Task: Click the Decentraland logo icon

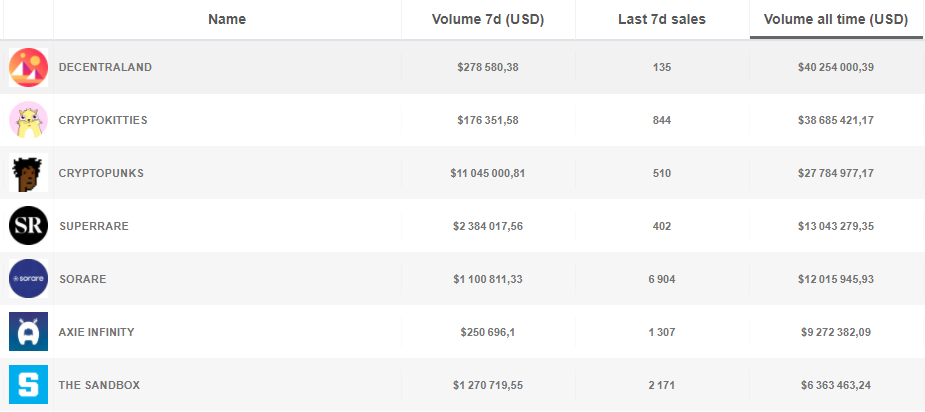Action: click(28, 67)
